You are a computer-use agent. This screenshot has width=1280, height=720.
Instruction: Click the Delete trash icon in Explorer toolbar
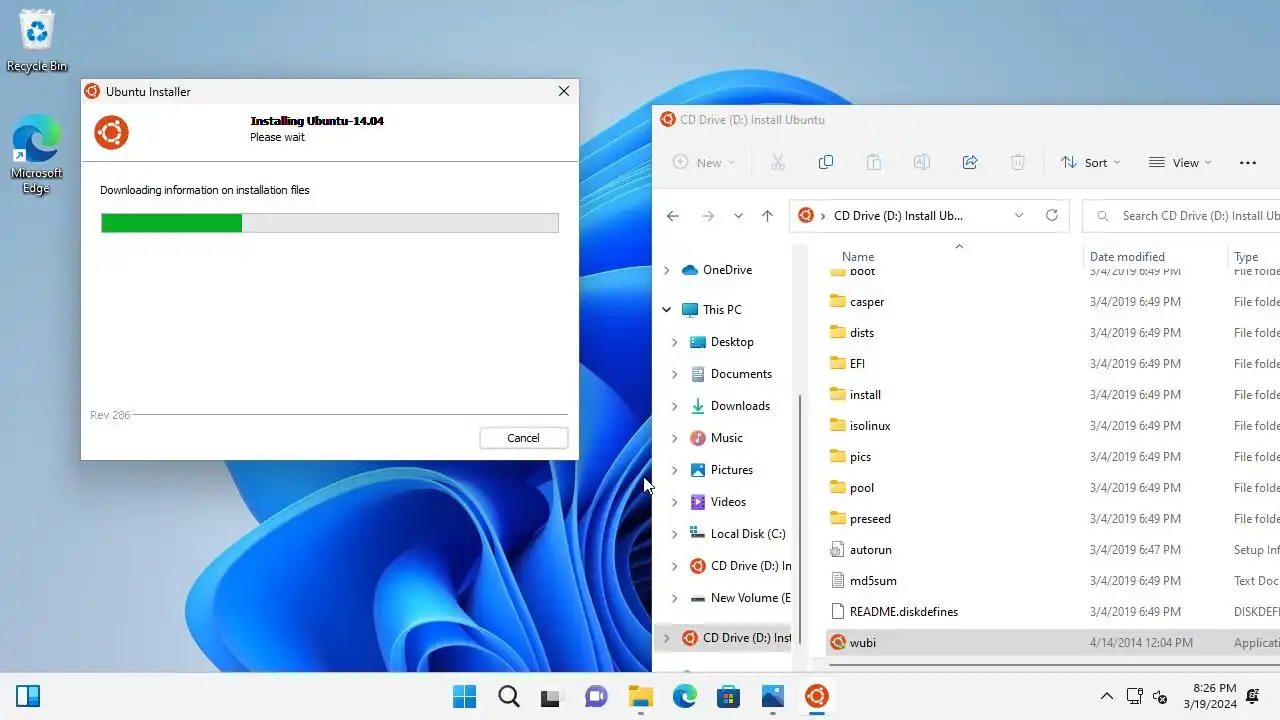click(x=1017, y=162)
